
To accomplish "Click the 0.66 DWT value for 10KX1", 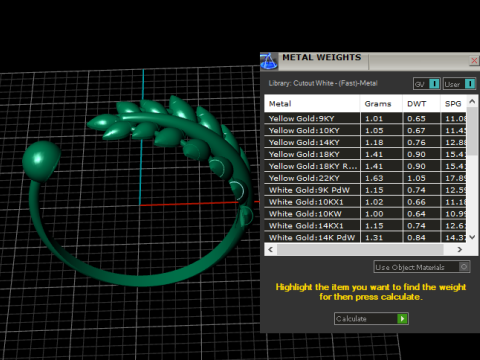I will pos(416,202).
